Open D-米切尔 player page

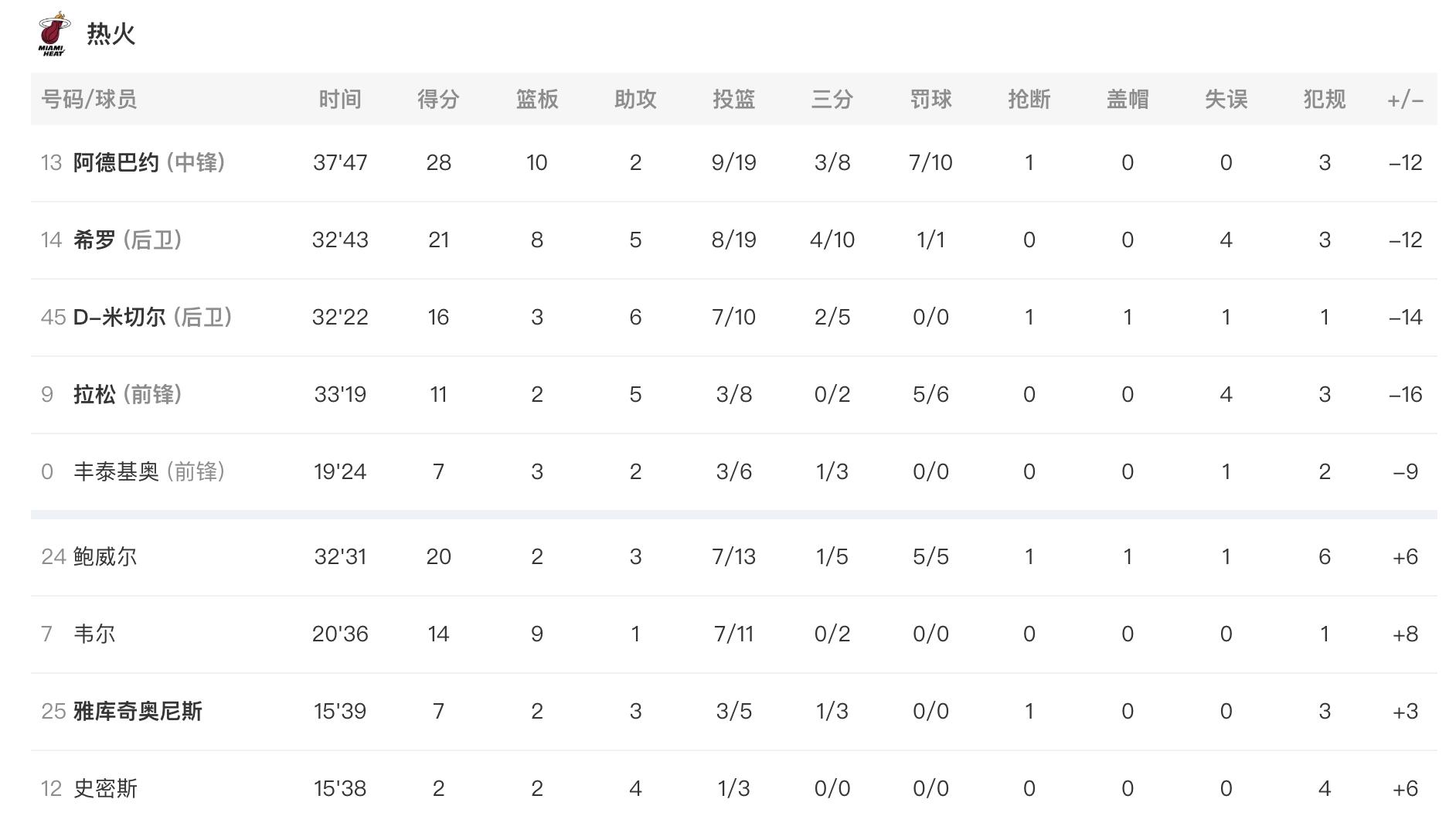pos(119,318)
